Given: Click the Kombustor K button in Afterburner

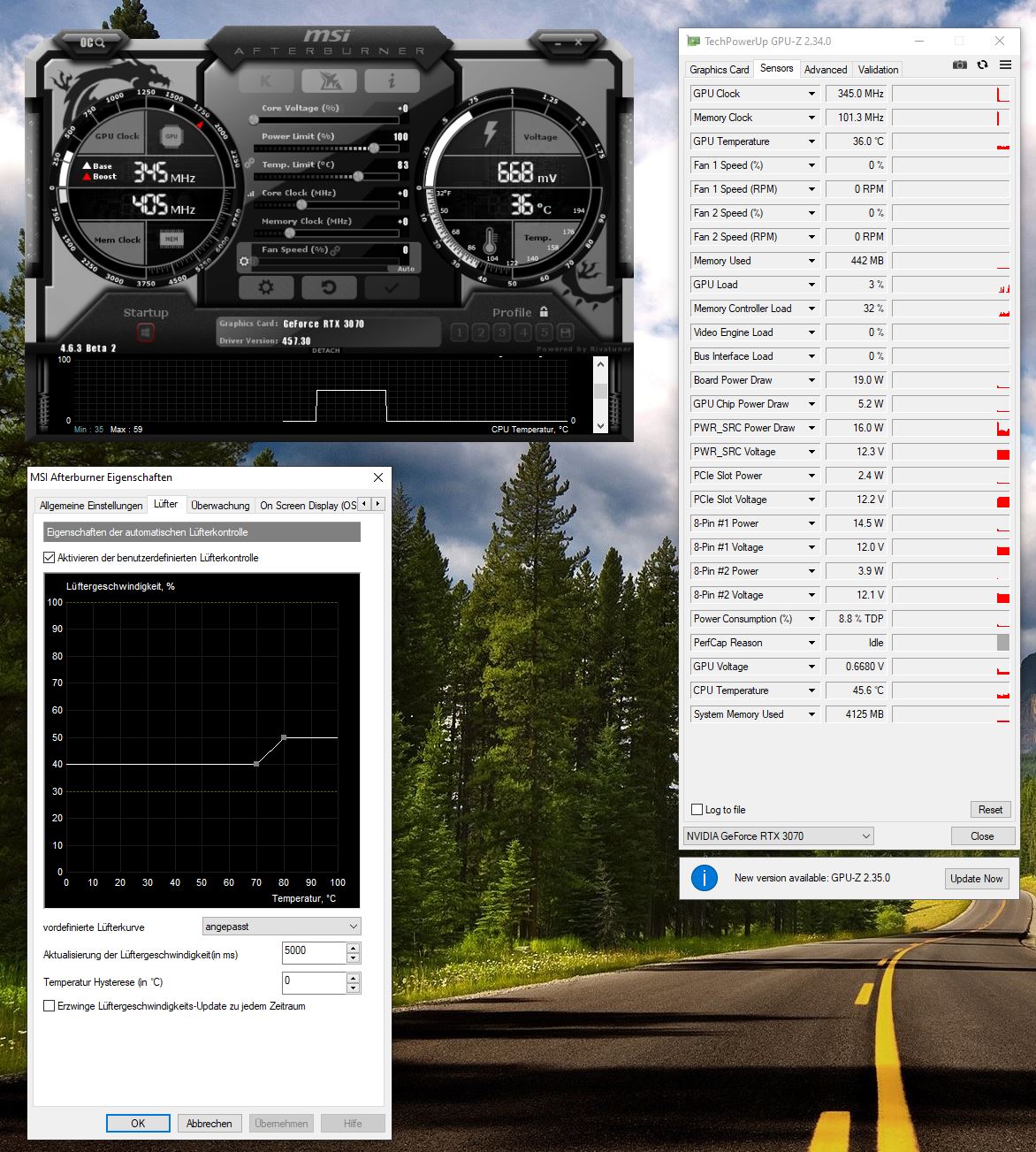Looking at the screenshot, I should point(266,80).
